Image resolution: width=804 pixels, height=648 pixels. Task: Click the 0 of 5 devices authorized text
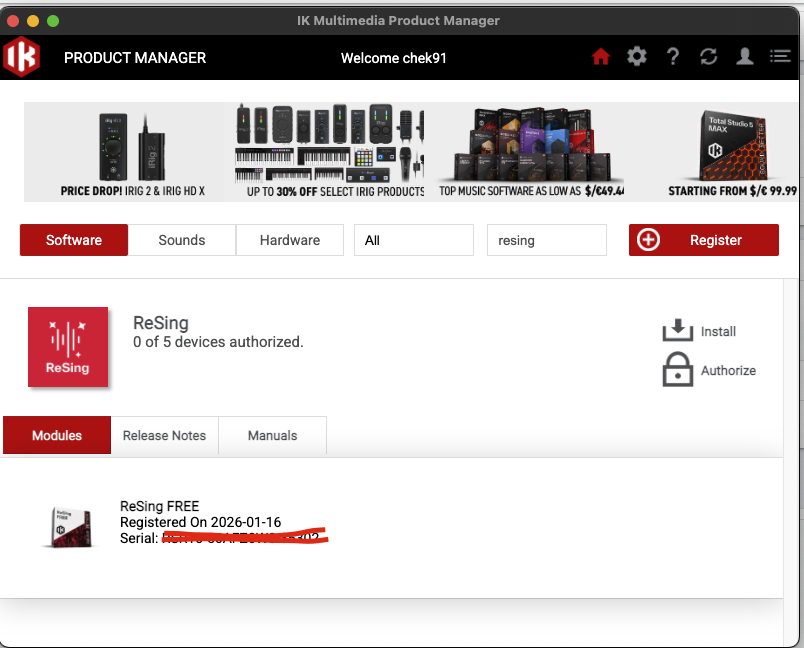[218, 342]
